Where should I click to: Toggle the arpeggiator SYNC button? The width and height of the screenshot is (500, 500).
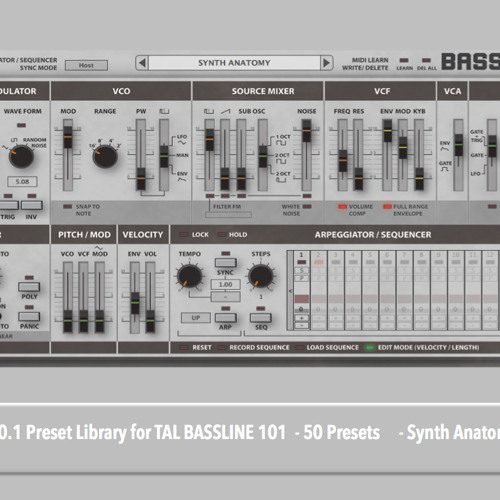pos(226,263)
